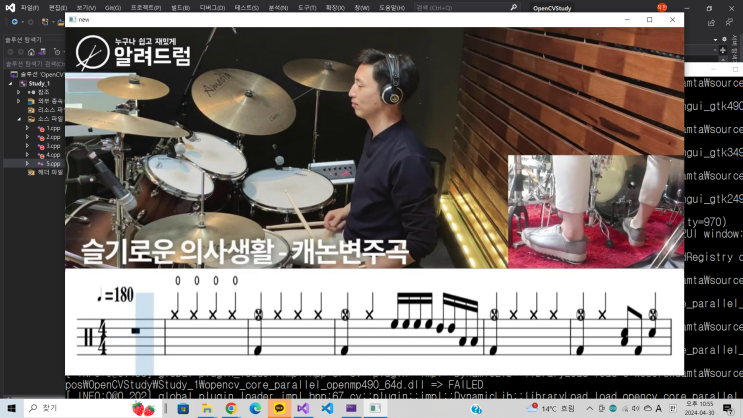Image resolution: width=743 pixels, height=418 pixels.
Task: Open the 프로젝트(P) menu
Action: click(146, 8)
